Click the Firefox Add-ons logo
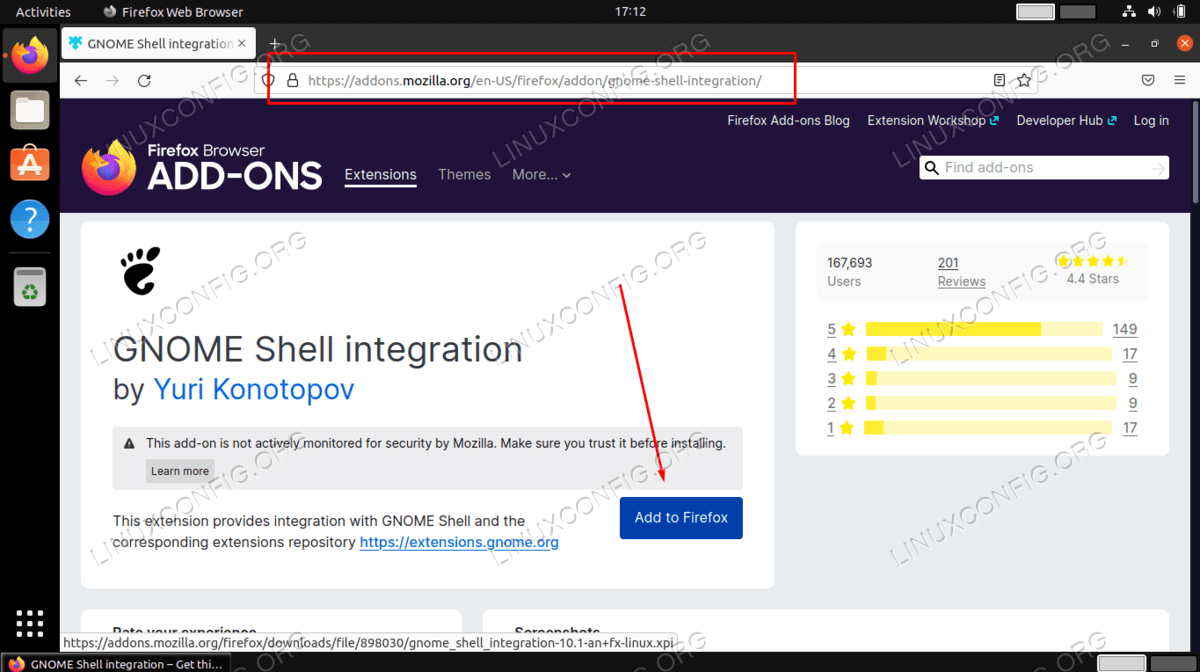Screen dimensions: 1200x672 (202, 167)
